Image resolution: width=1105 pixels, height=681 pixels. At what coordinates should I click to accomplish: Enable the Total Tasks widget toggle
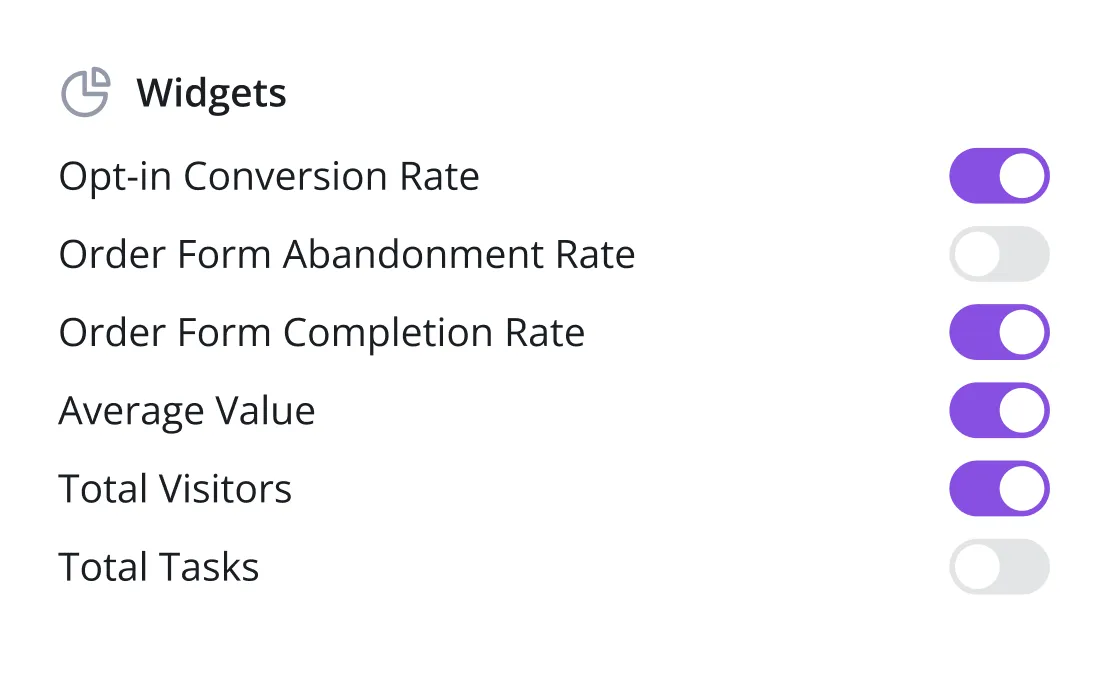[998, 566]
